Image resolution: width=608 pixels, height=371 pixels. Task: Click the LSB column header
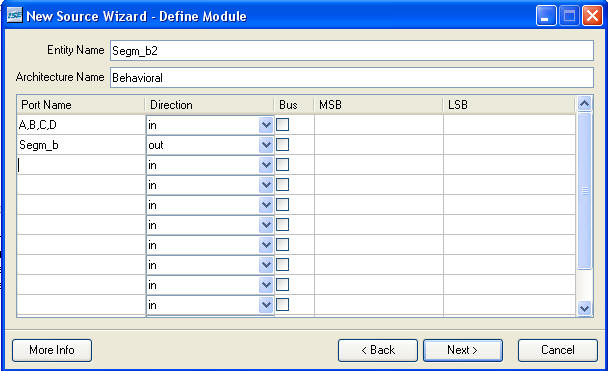(509, 105)
